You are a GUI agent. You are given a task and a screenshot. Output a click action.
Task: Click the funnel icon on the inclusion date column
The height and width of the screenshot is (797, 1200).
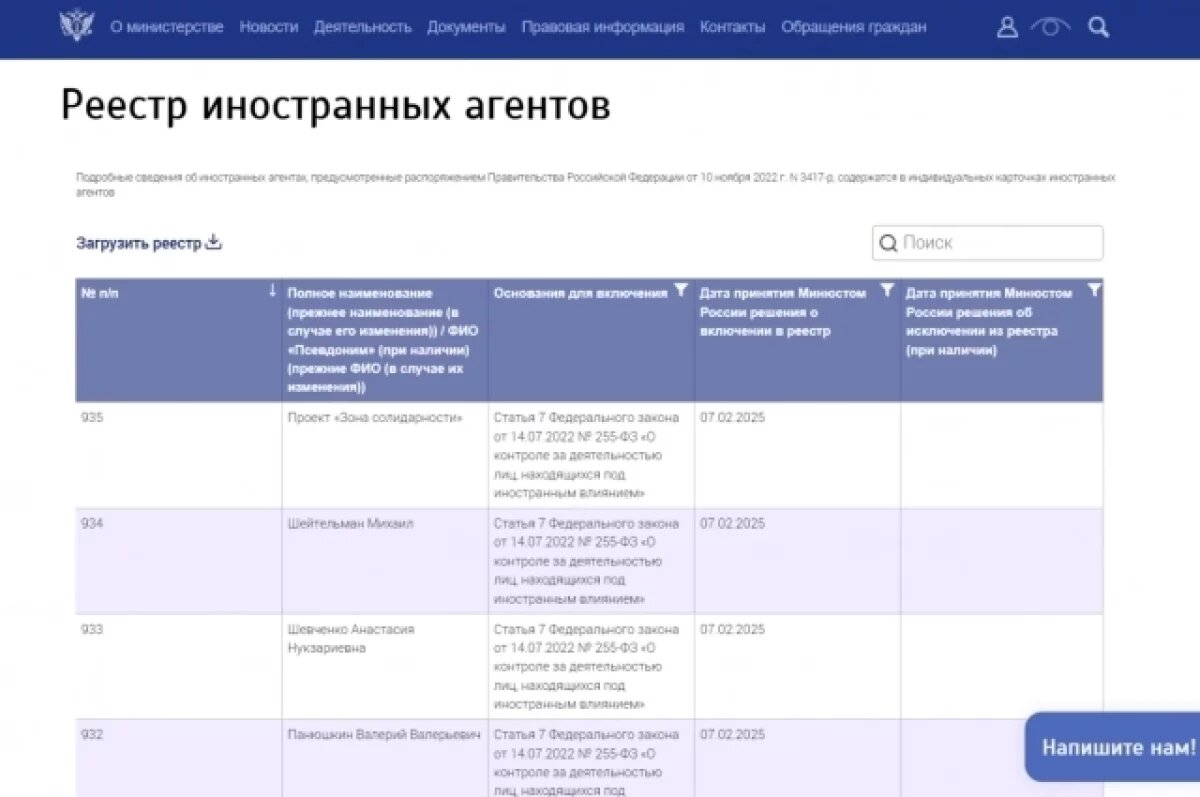(888, 290)
